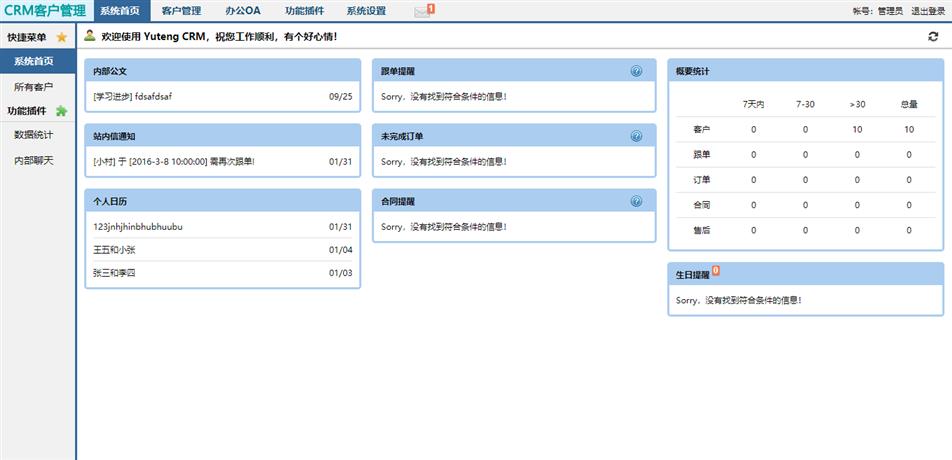The image size is (952, 460).
Task: Click the 跟单 row label in statistics
Action: (x=702, y=155)
